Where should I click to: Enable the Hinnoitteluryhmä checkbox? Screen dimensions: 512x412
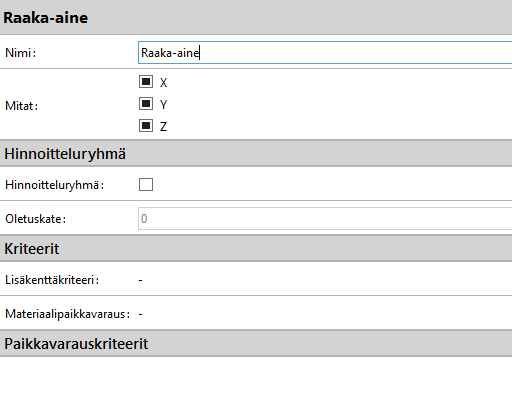pyautogui.click(x=146, y=184)
